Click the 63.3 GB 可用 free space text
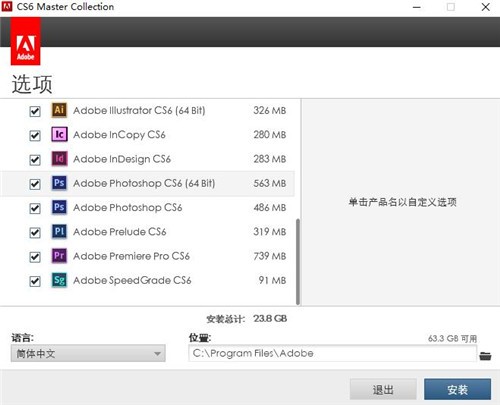This screenshot has width=500, height=405. point(452,339)
